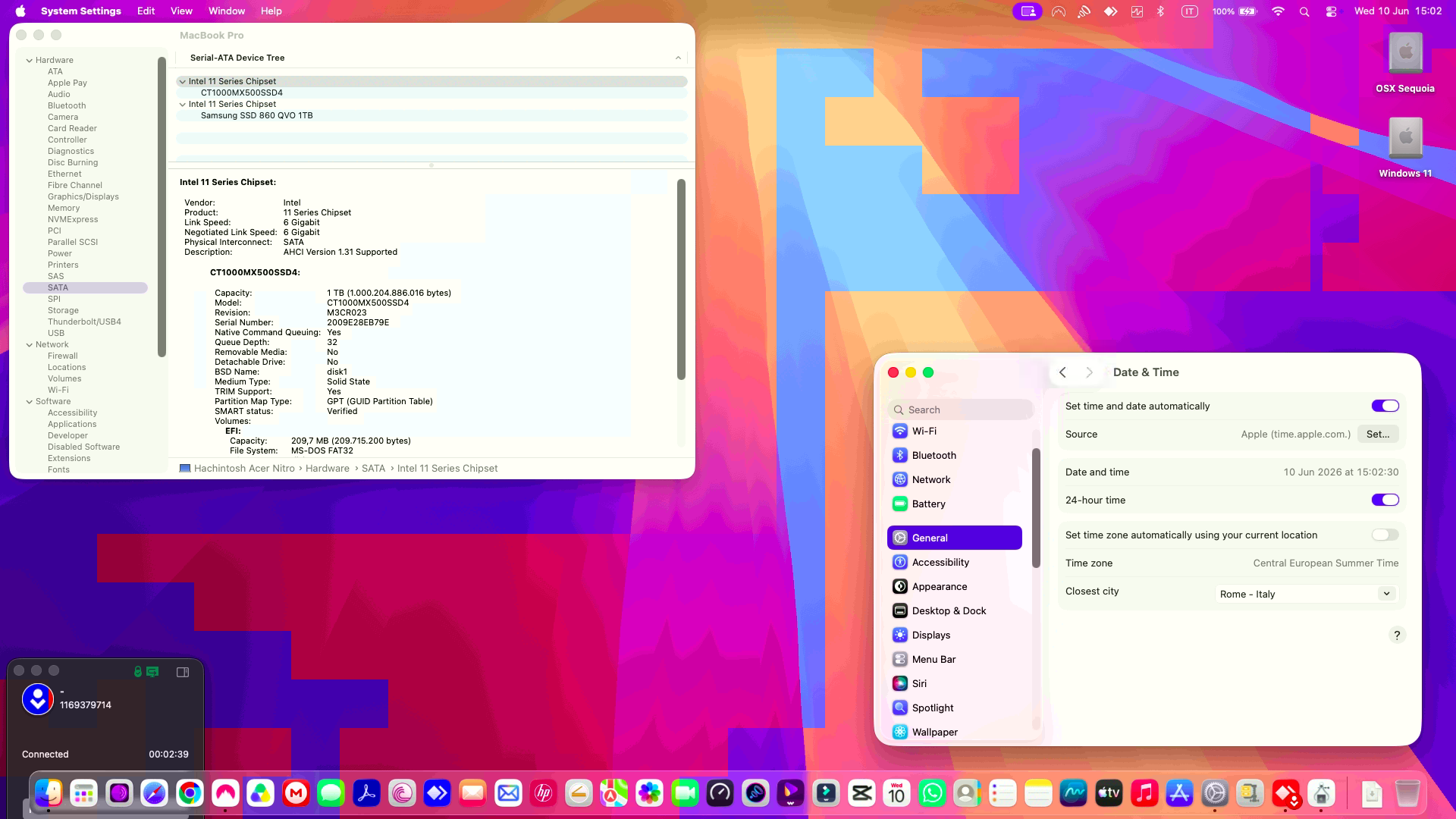Open WhatsApp from the Dock
This screenshot has width=1456, height=819.
click(x=932, y=793)
